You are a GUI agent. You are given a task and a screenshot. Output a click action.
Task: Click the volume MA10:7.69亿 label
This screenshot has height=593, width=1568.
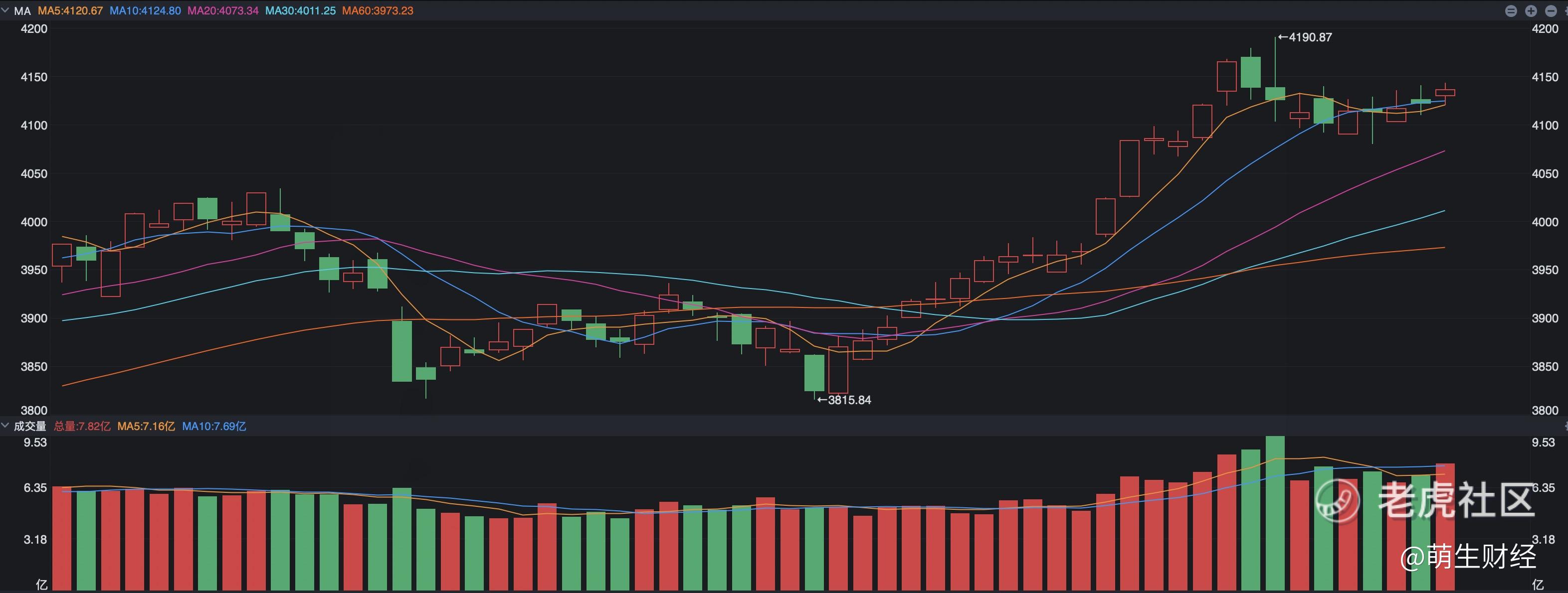[x=214, y=427]
